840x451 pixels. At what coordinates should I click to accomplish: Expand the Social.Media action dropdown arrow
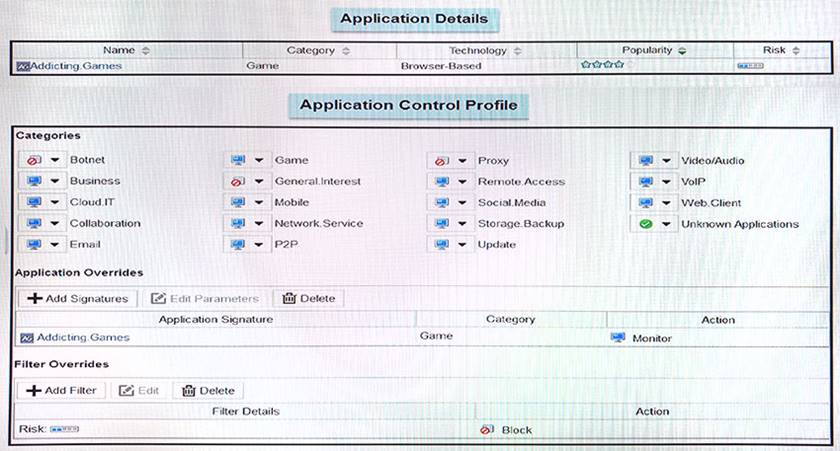tap(462, 203)
